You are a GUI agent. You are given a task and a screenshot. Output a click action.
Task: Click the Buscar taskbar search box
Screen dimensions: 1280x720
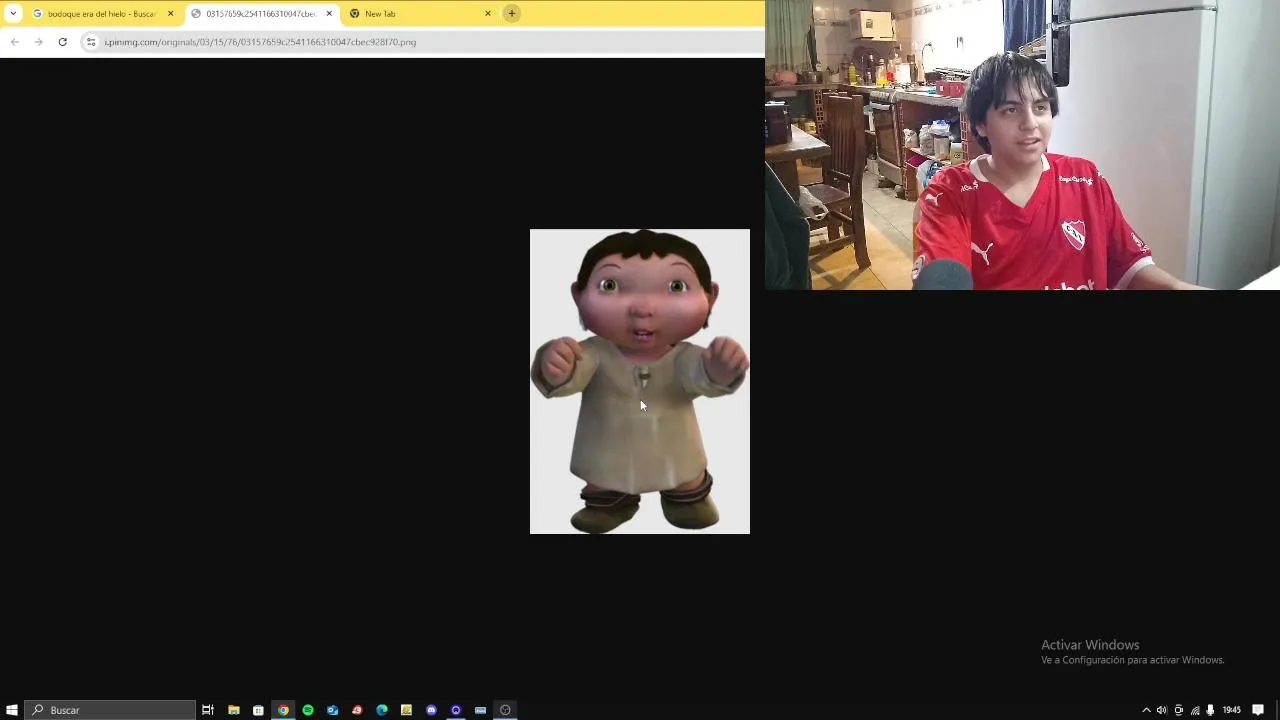pos(110,710)
